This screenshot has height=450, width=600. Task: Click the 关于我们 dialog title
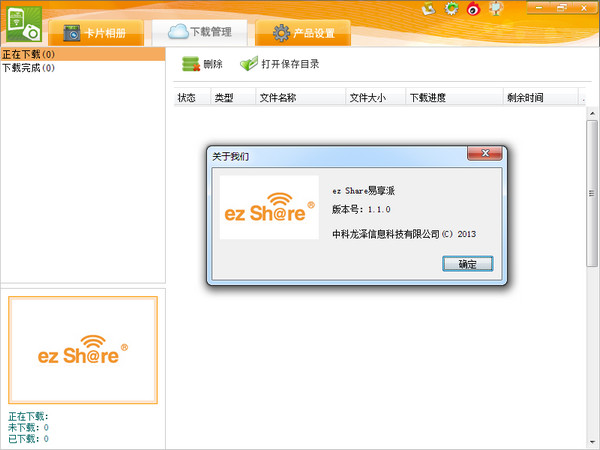pos(230,157)
